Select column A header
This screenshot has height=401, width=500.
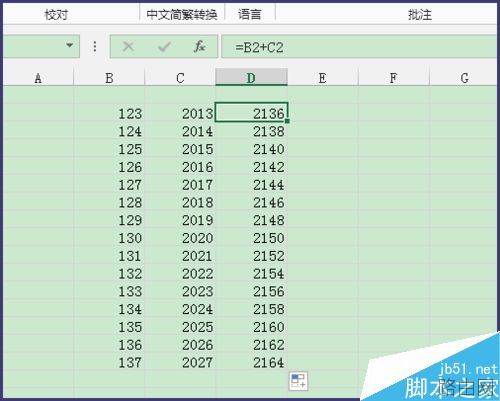point(38,78)
